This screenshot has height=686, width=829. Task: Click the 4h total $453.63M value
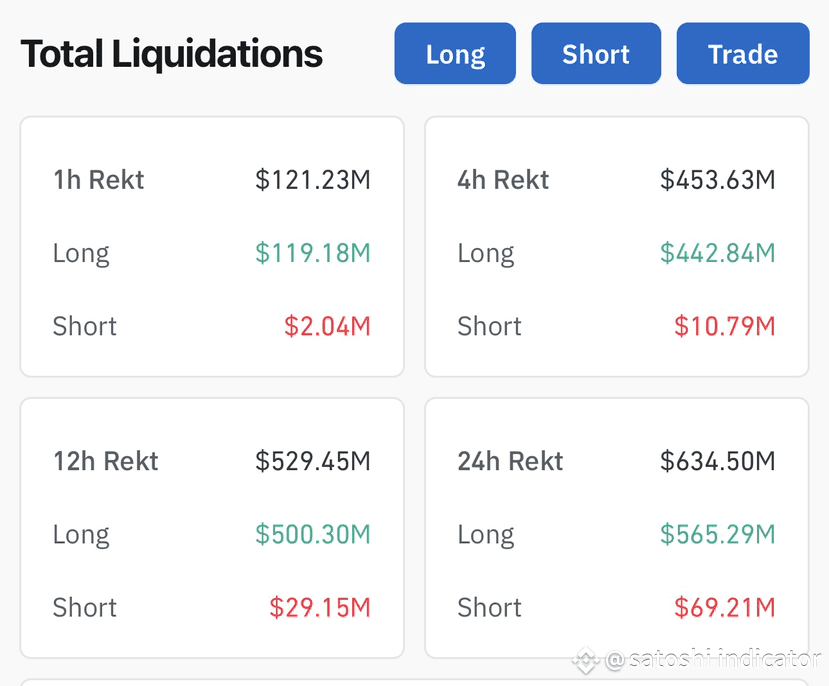pos(717,180)
